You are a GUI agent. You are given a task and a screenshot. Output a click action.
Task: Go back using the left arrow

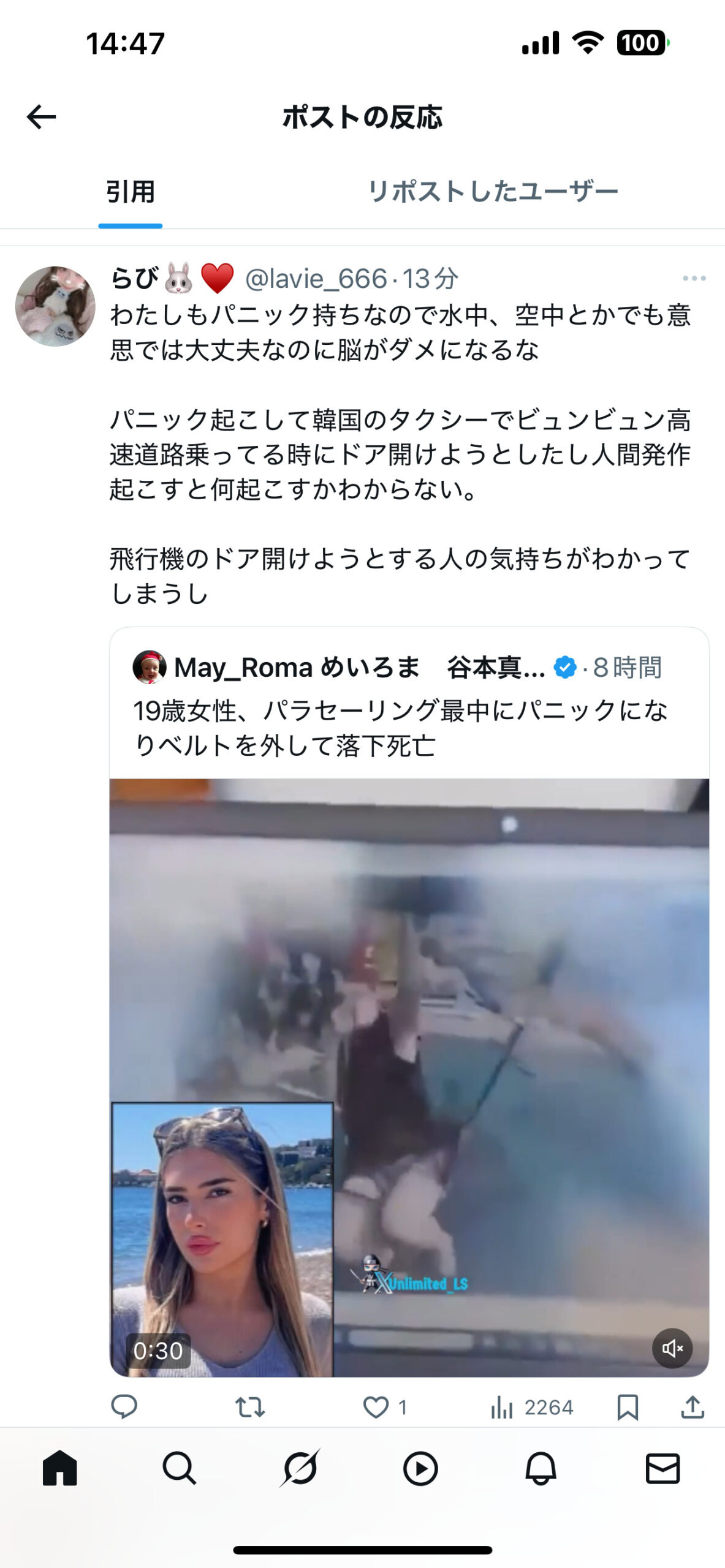pyautogui.click(x=42, y=117)
